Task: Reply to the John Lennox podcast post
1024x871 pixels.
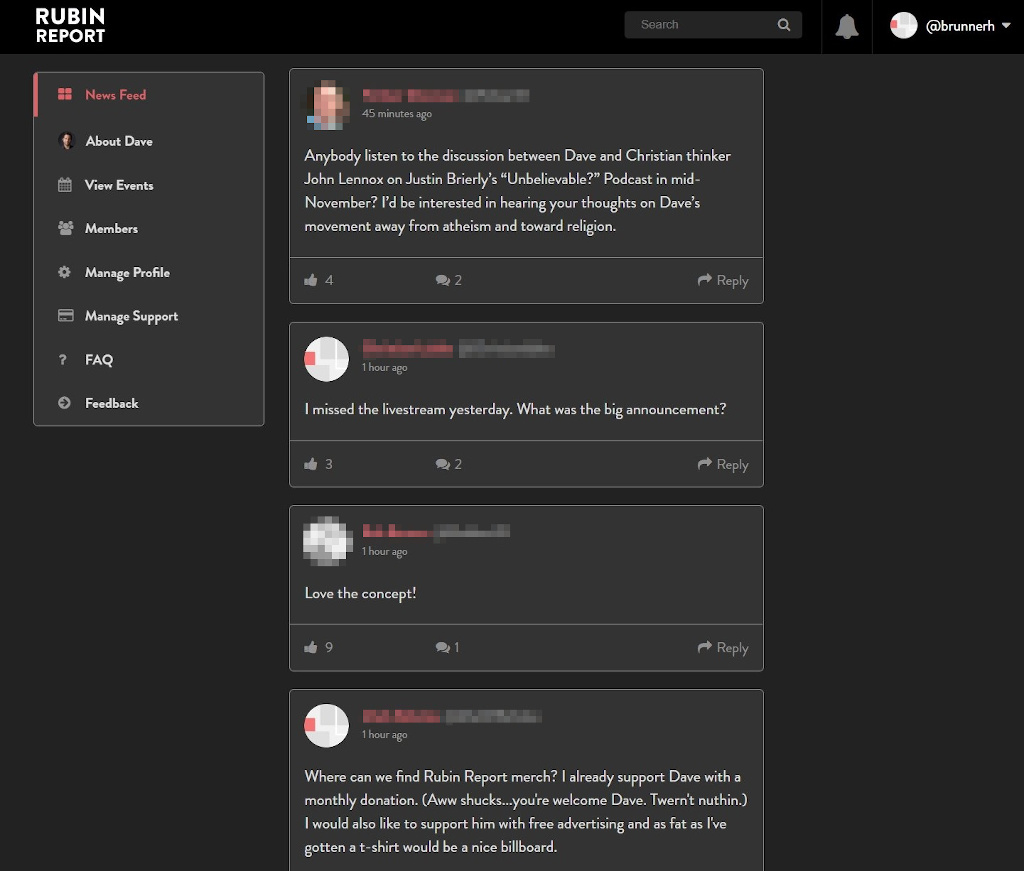Action: [723, 280]
